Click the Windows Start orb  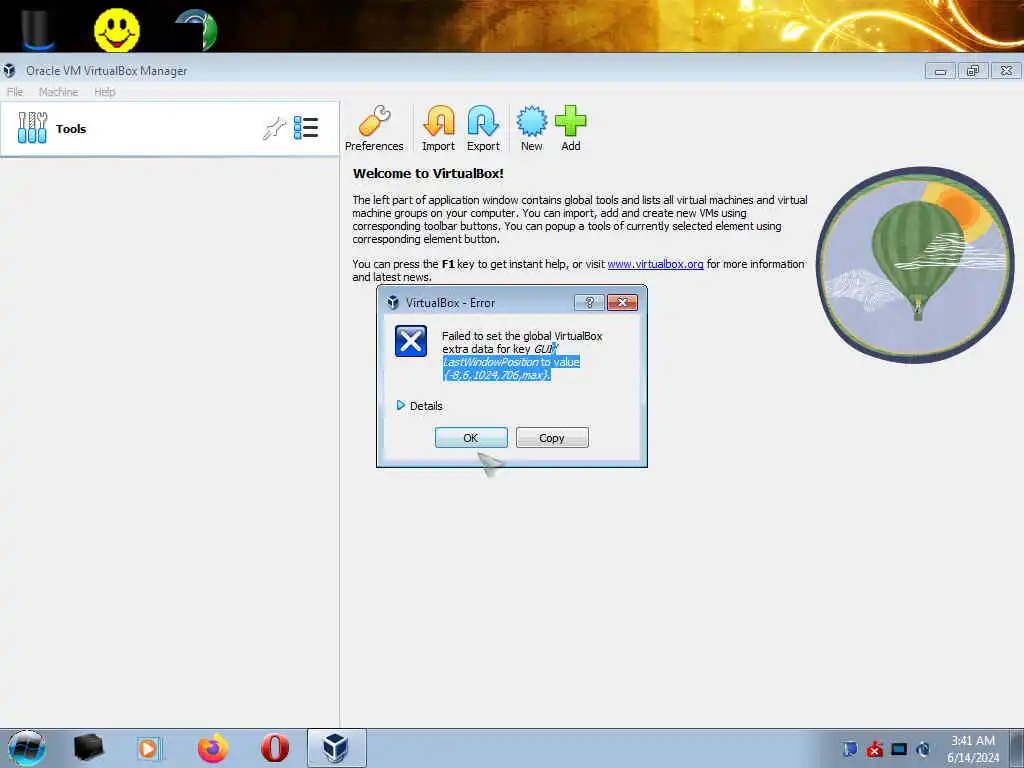point(27,748)
